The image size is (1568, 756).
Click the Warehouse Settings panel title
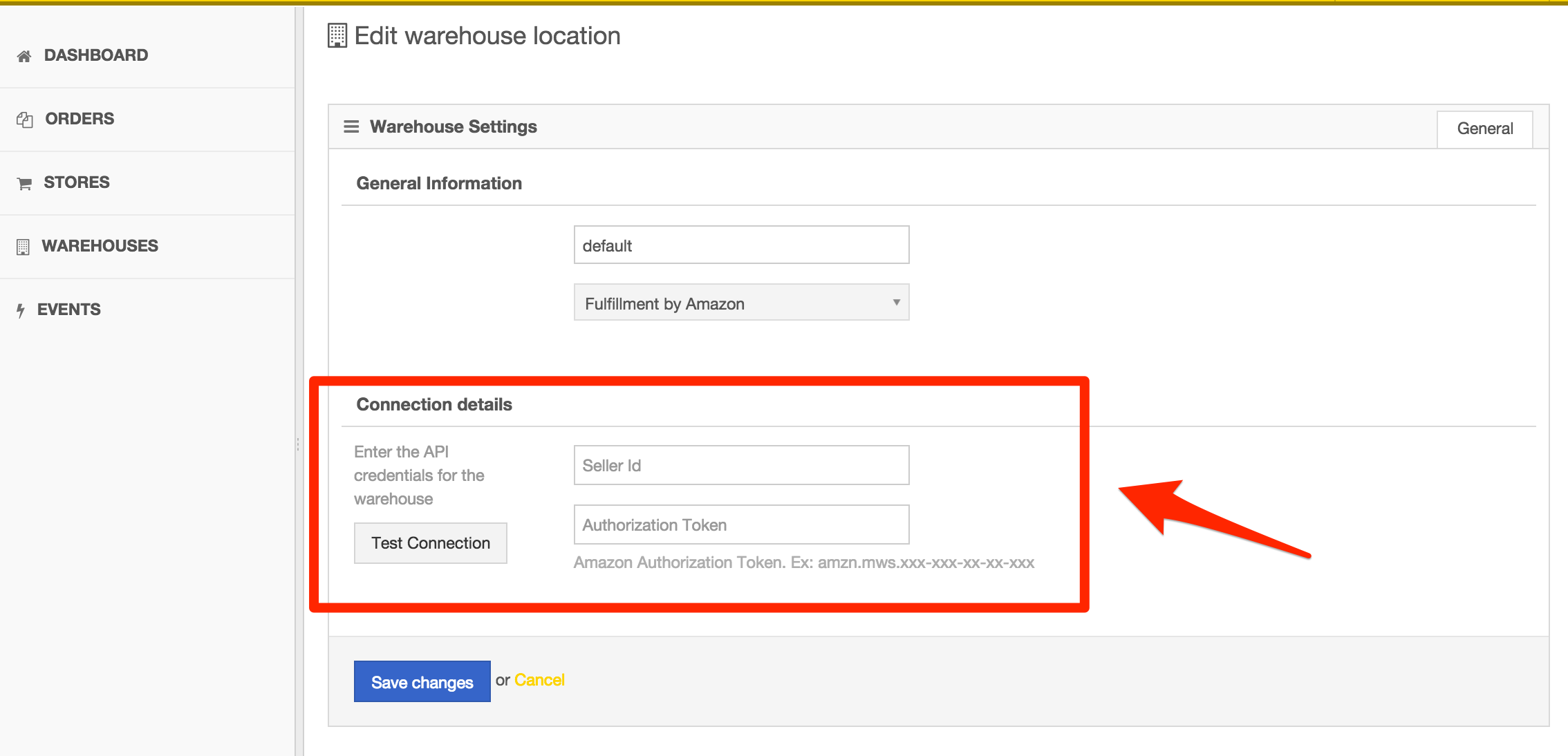[454, 126]
